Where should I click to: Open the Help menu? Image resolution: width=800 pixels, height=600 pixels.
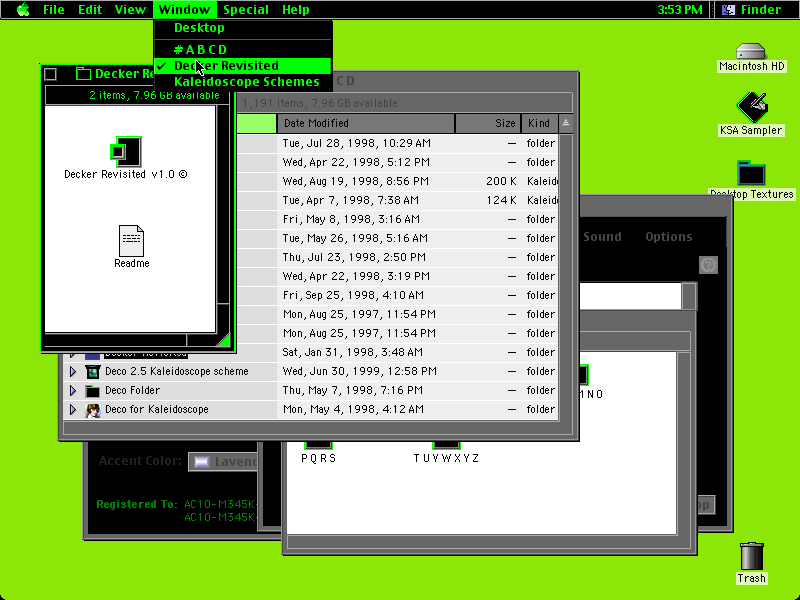click(296, 9)
